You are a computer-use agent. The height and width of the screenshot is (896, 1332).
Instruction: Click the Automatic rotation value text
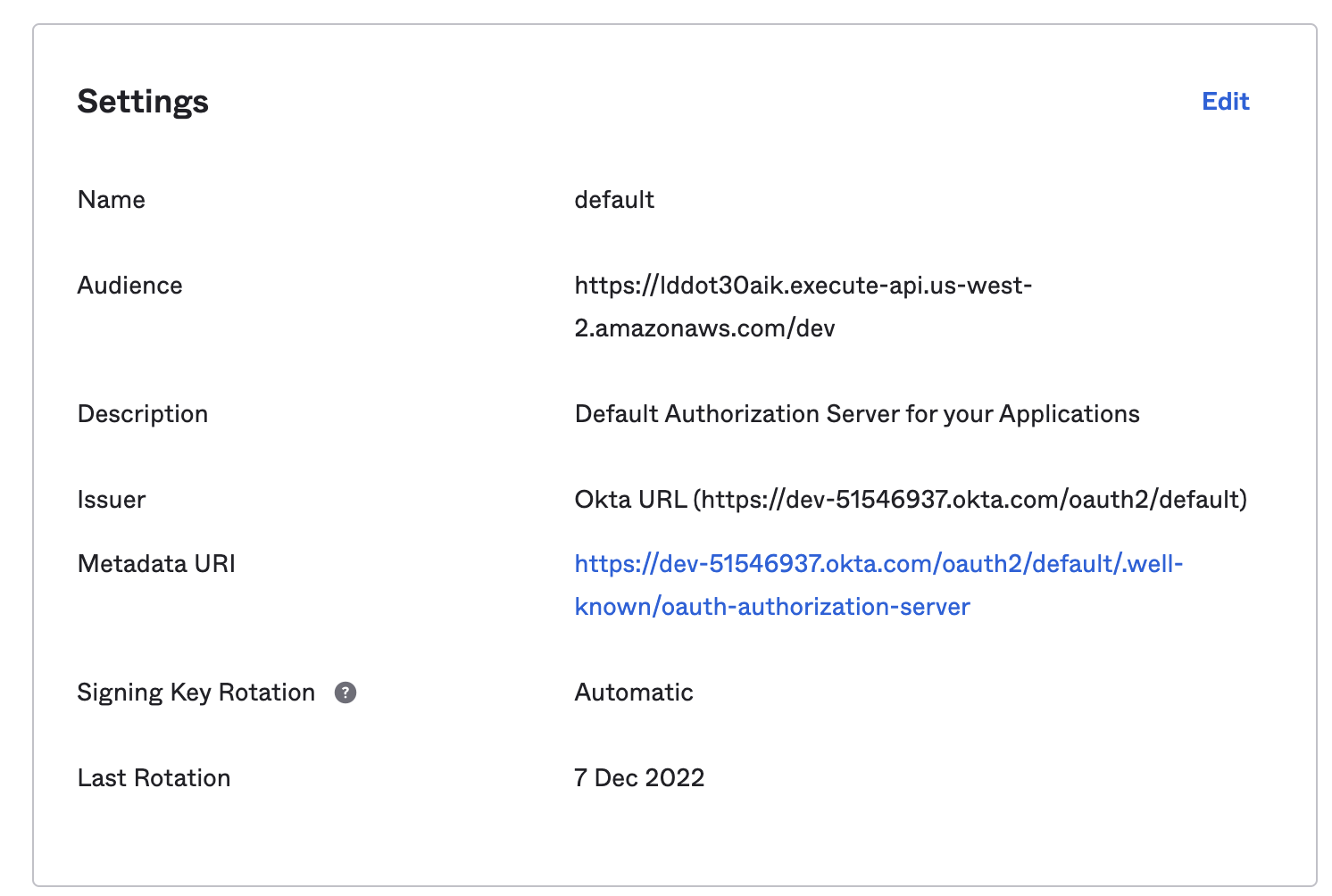(633, 692)
